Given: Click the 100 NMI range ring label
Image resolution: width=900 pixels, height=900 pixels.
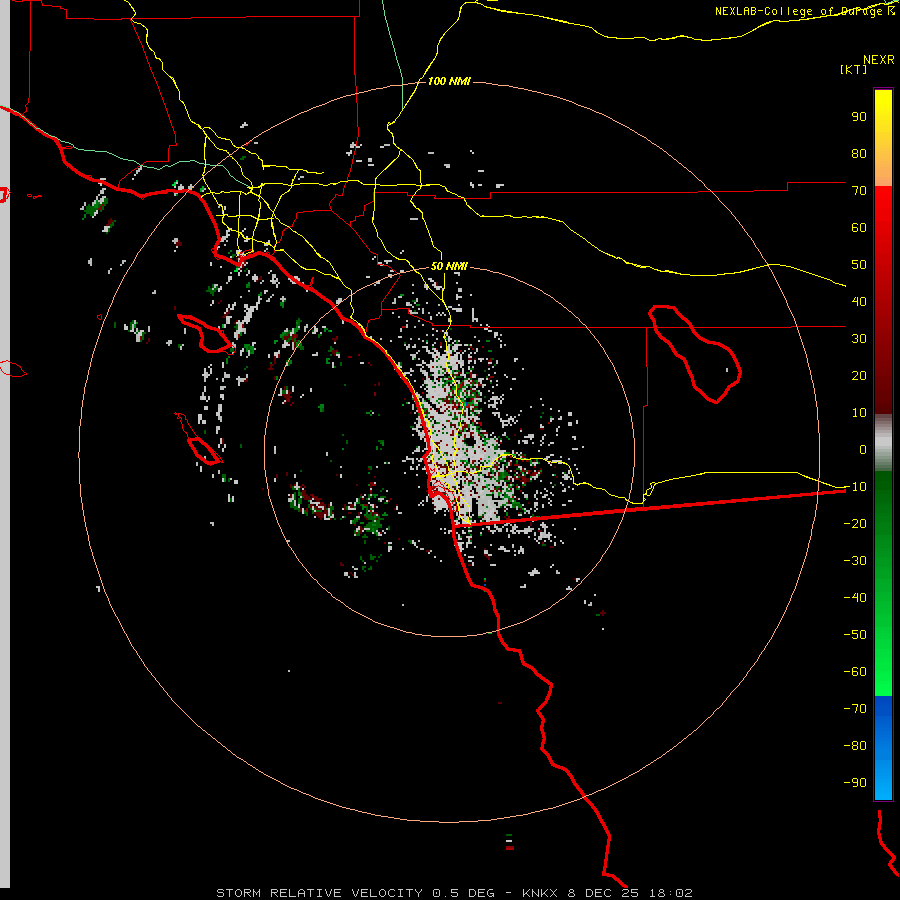Looking at the screenshot, I should (x=449, y=81).
